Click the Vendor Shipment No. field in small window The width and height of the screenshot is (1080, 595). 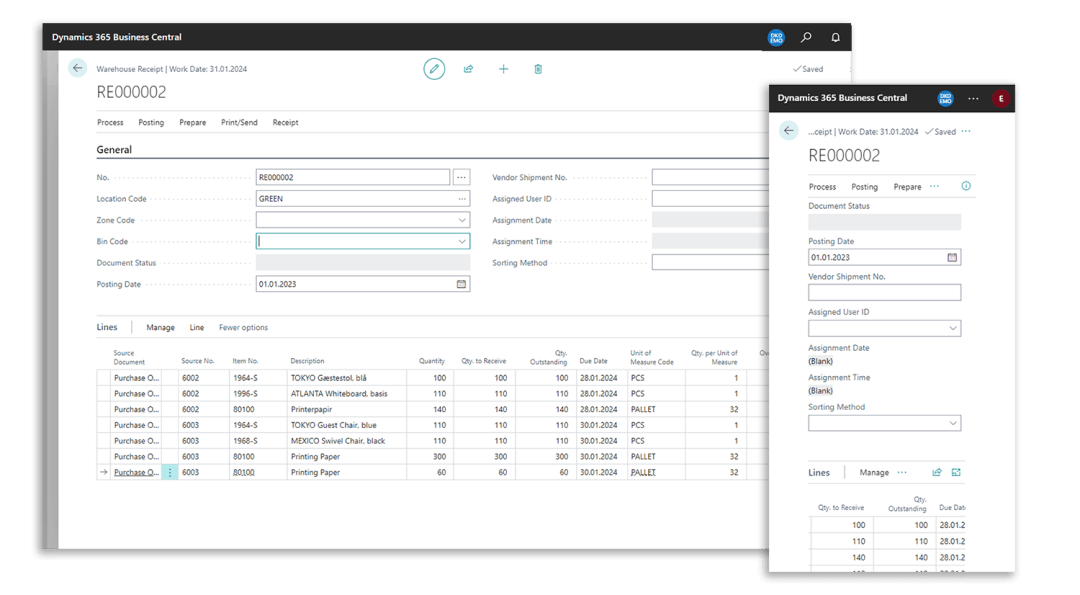click(x=884, y=293)
